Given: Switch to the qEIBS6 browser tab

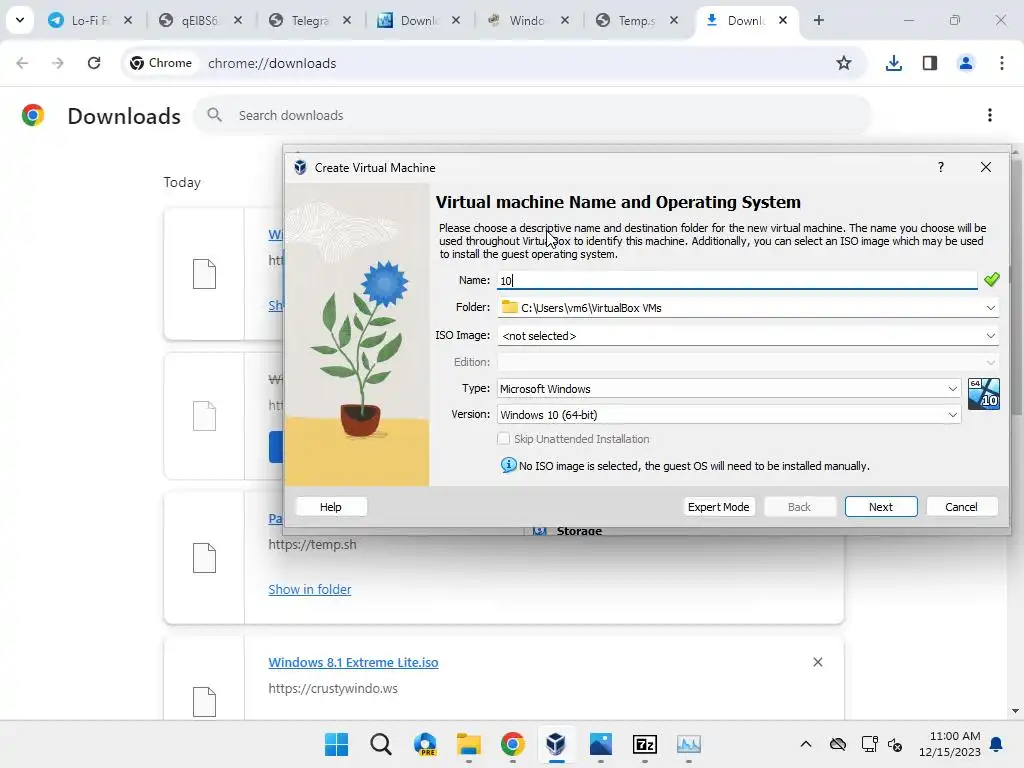Looking at the screenshot, I should pos(199,21).
